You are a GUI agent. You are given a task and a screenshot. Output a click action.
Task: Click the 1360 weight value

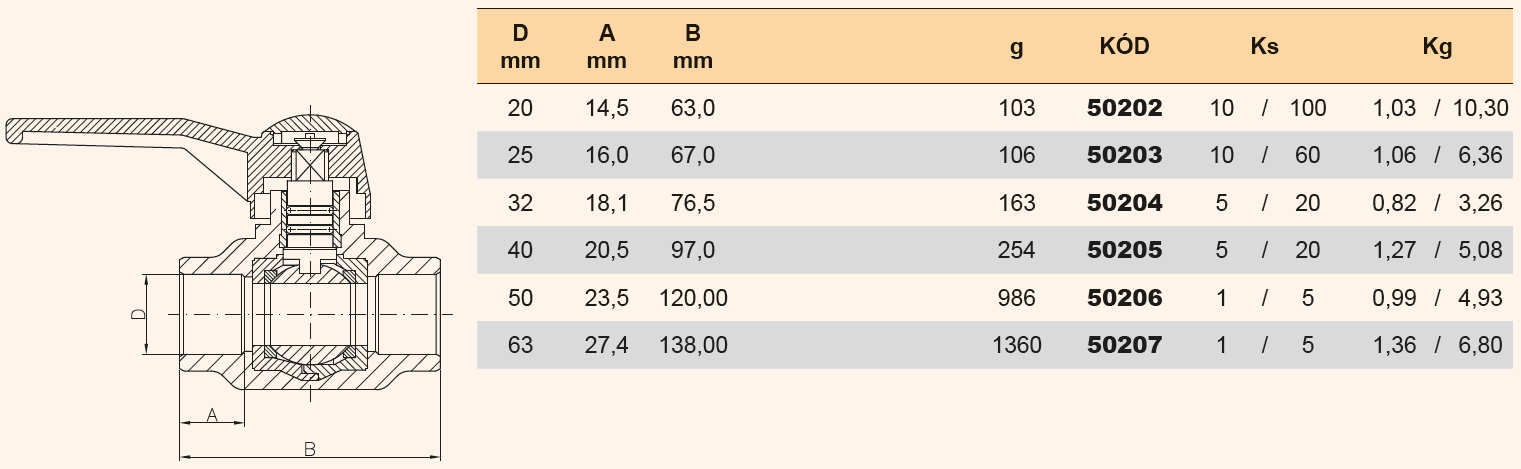tap(1019, 345)
